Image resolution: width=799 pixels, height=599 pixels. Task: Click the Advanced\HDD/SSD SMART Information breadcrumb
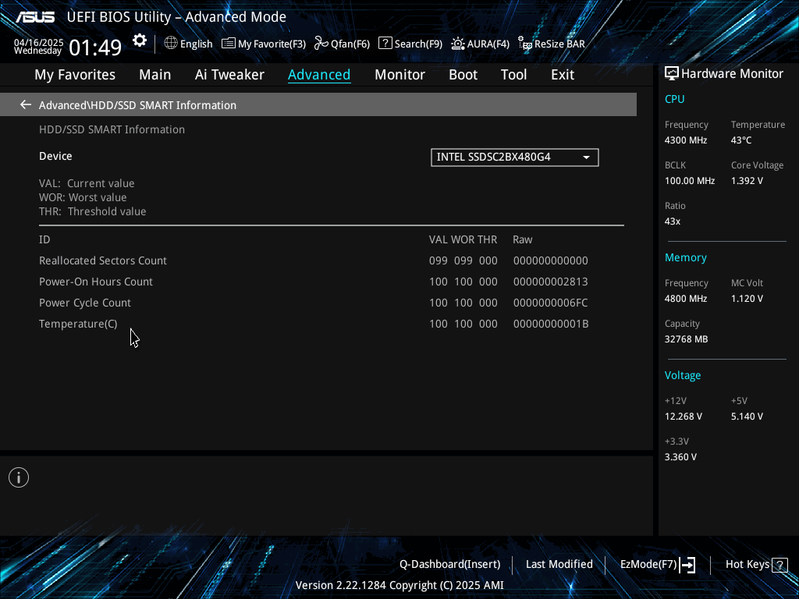[138, 105]
